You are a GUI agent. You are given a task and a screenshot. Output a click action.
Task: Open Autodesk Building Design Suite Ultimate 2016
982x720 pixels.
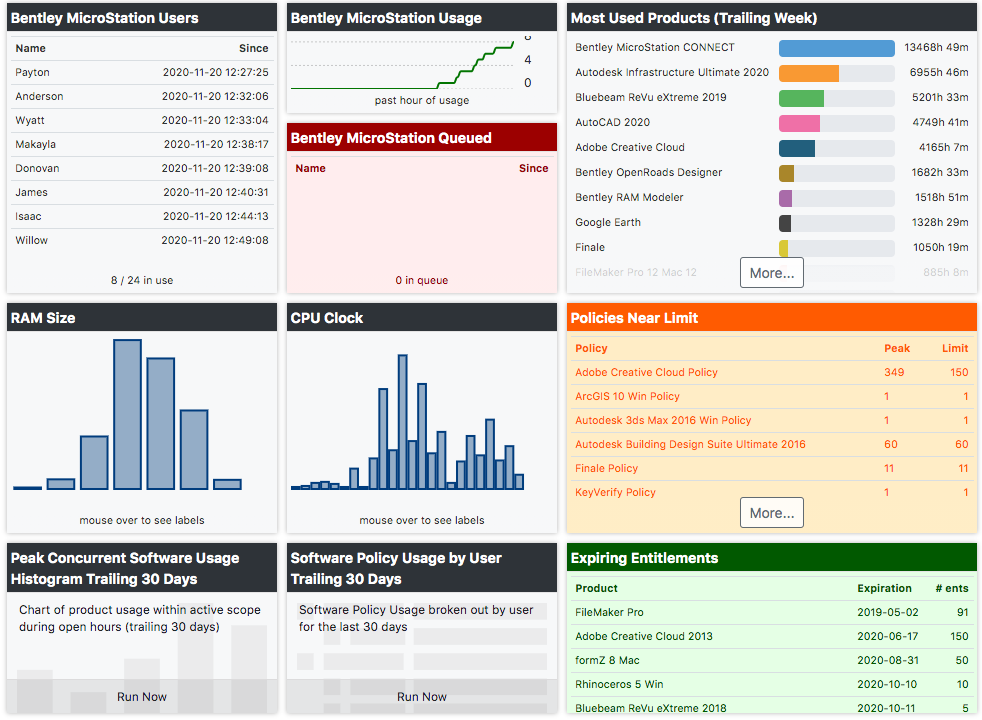click(690, 445)
